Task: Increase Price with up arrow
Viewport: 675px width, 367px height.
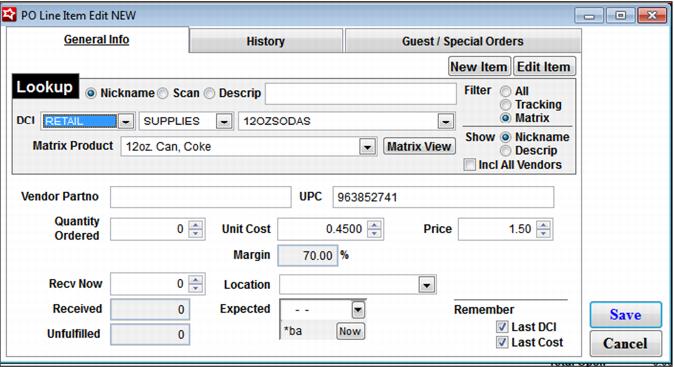Action: click(543, 225)
